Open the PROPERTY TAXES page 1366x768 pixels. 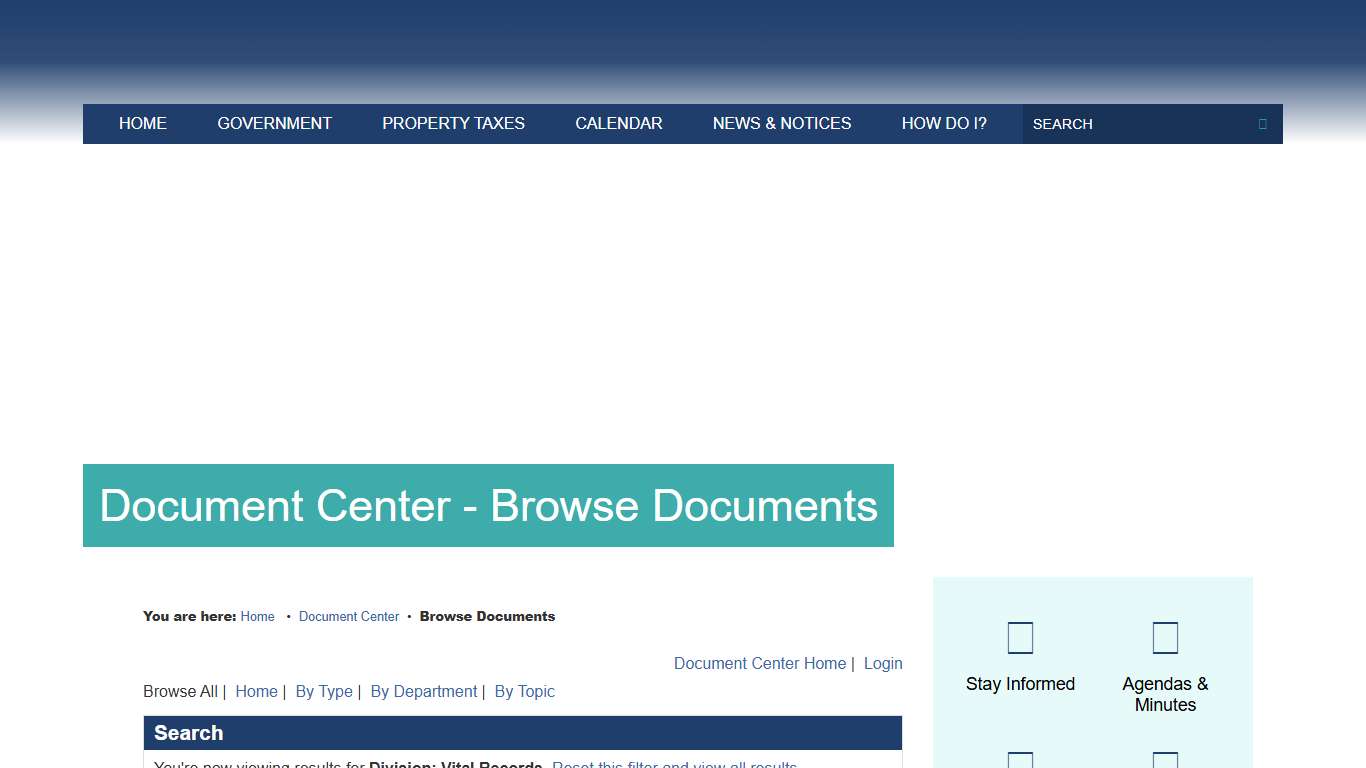tap(453, 123)
